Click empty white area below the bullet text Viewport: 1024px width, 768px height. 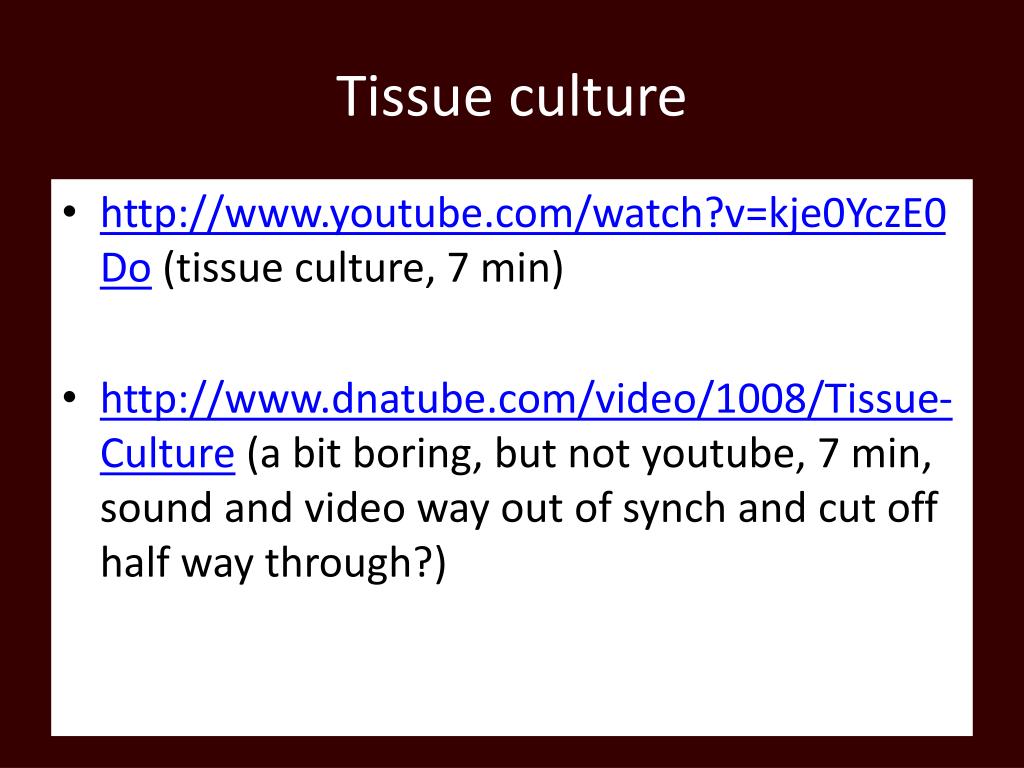point(511,660)
